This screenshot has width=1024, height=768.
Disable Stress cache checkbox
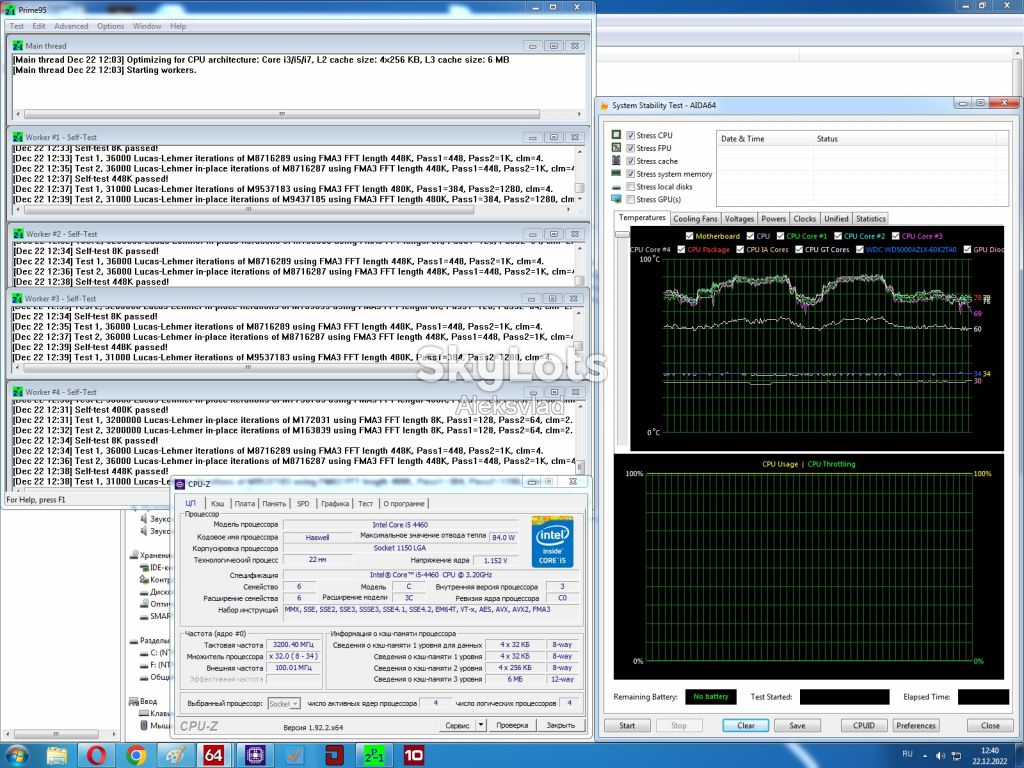tap(631, 161)
